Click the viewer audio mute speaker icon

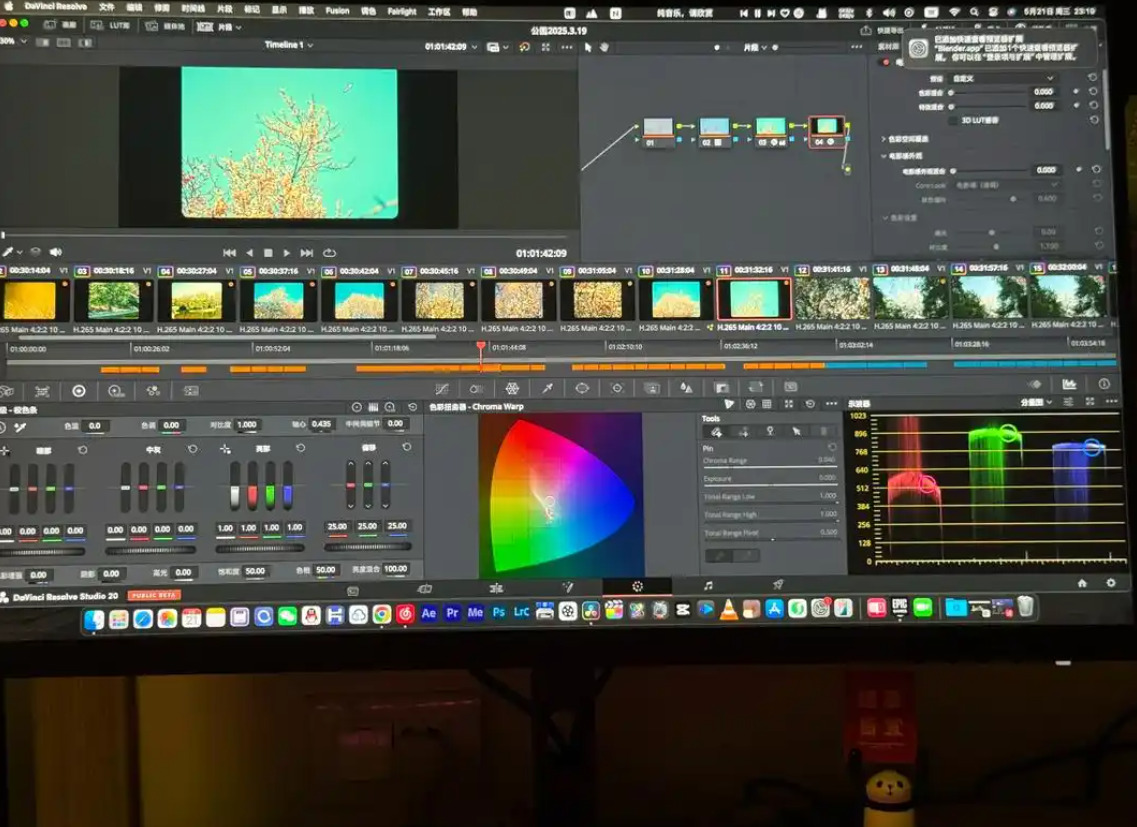[x=57, y=252]
